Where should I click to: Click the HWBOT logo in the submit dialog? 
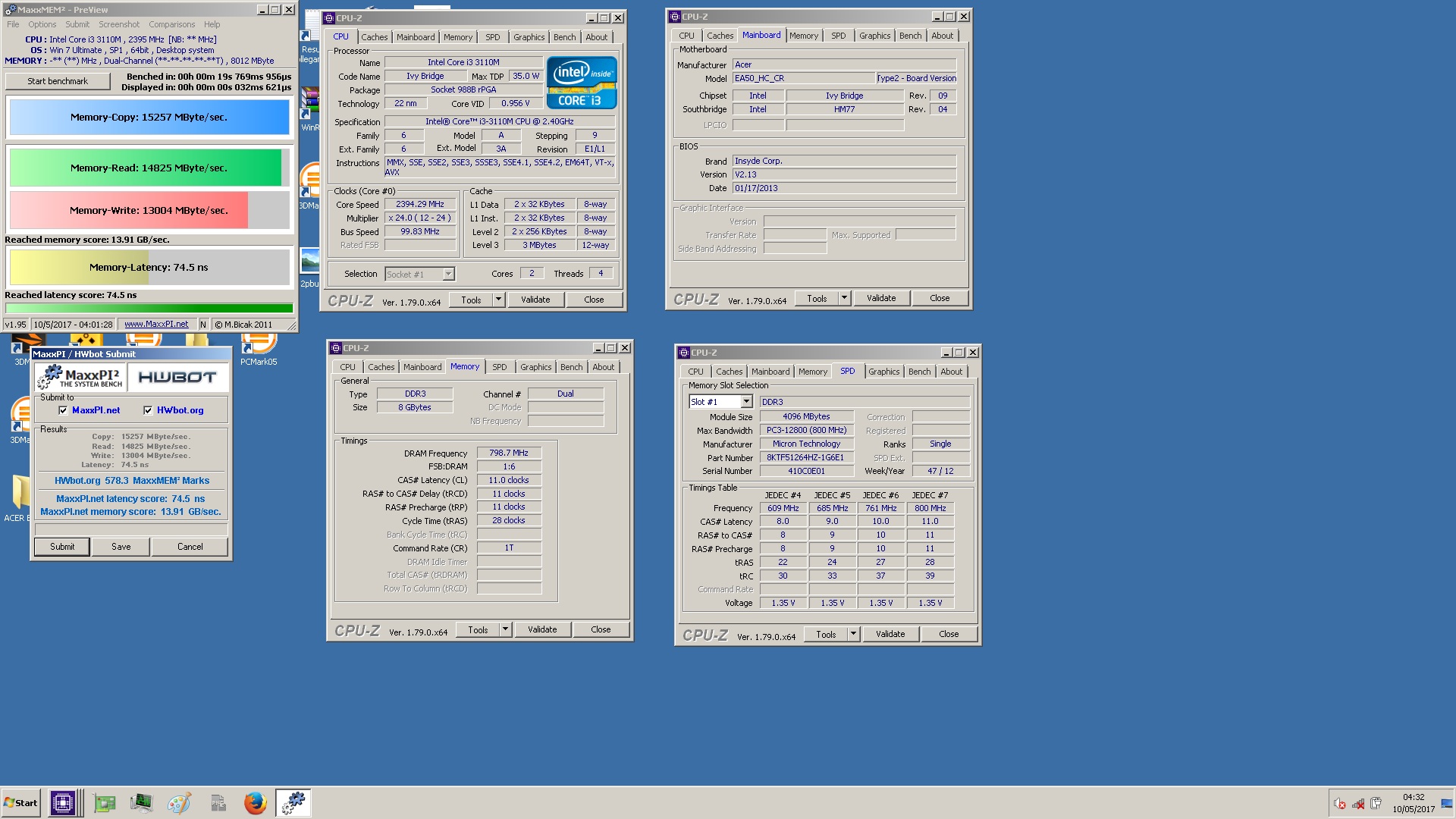177,377
